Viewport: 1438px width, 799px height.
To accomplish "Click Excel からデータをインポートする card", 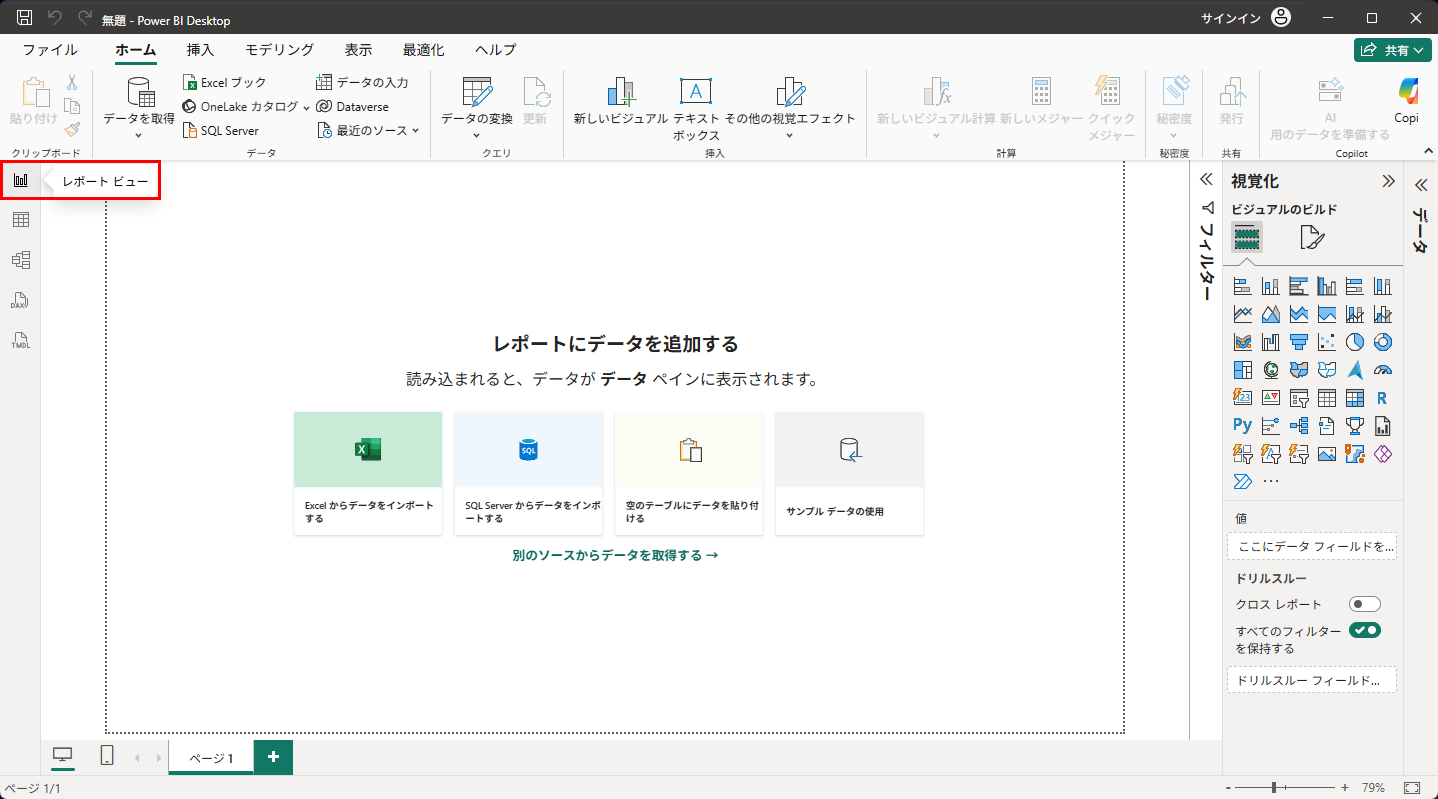I will pyautogui.click(x=368, y=473).
